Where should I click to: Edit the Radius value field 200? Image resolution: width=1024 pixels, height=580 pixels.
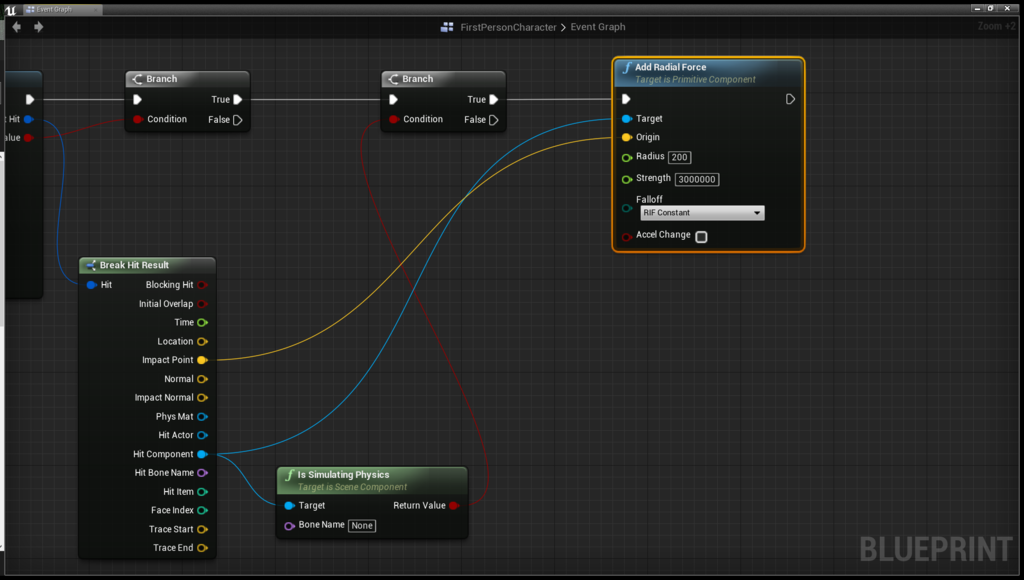coord(679,157)
